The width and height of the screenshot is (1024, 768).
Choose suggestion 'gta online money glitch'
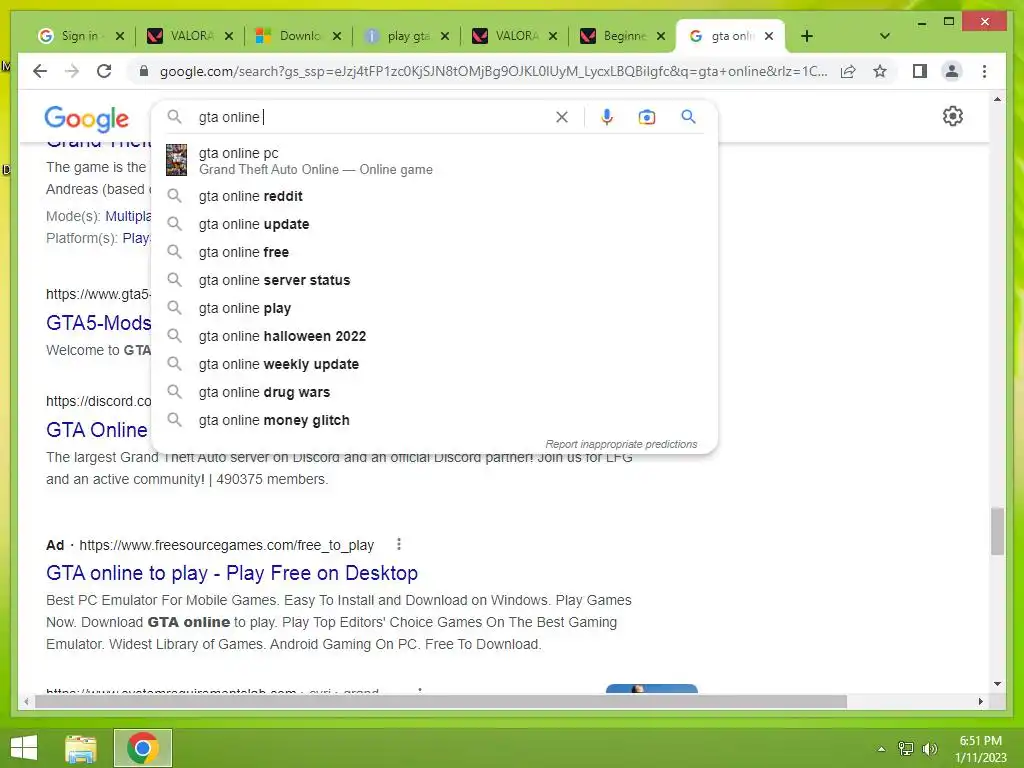point(434,421)
